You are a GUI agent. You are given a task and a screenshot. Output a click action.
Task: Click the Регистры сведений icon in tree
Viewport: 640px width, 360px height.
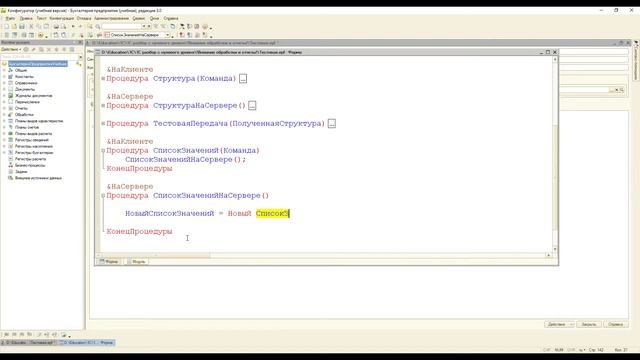11,140
